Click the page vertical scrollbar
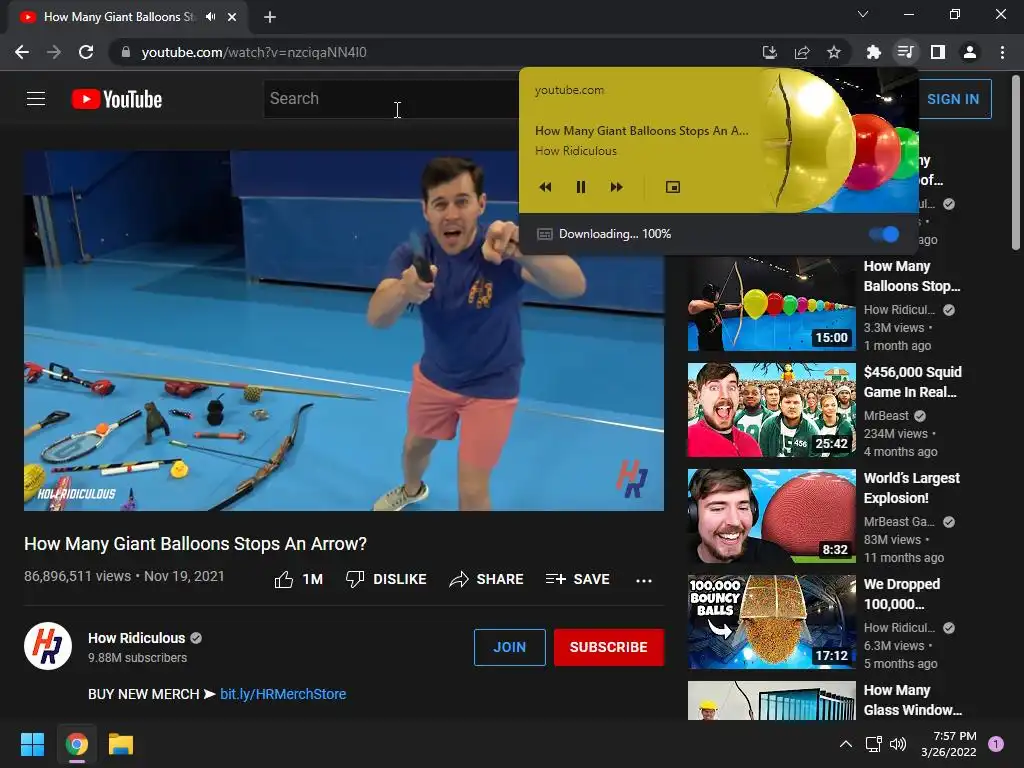Image resolution: width=1024 pixels, height=768 pixels. click(x=1016, y=163)
